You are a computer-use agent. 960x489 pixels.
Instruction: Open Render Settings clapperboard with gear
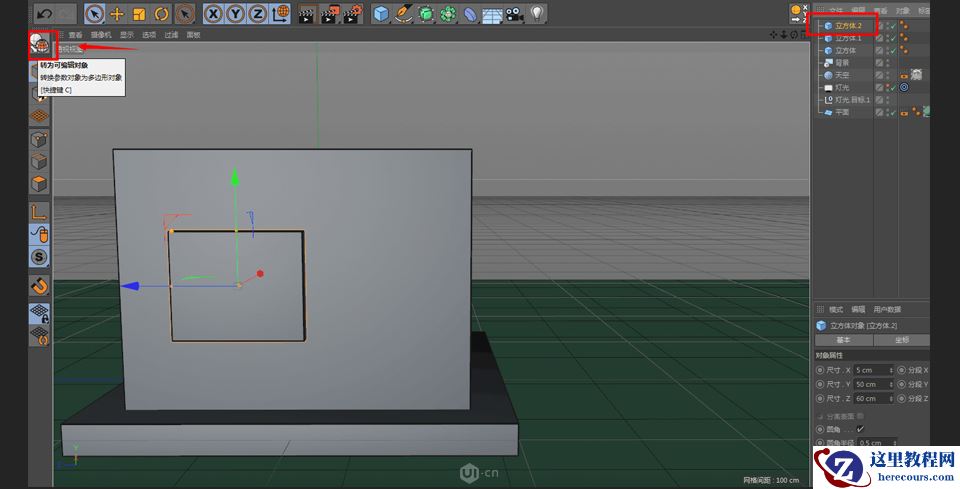[353, 14]
